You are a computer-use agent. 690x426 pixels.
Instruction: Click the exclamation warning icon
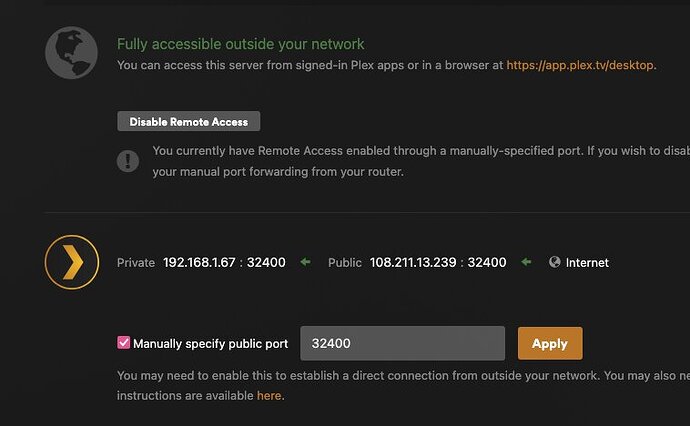(x=128, y=160)
